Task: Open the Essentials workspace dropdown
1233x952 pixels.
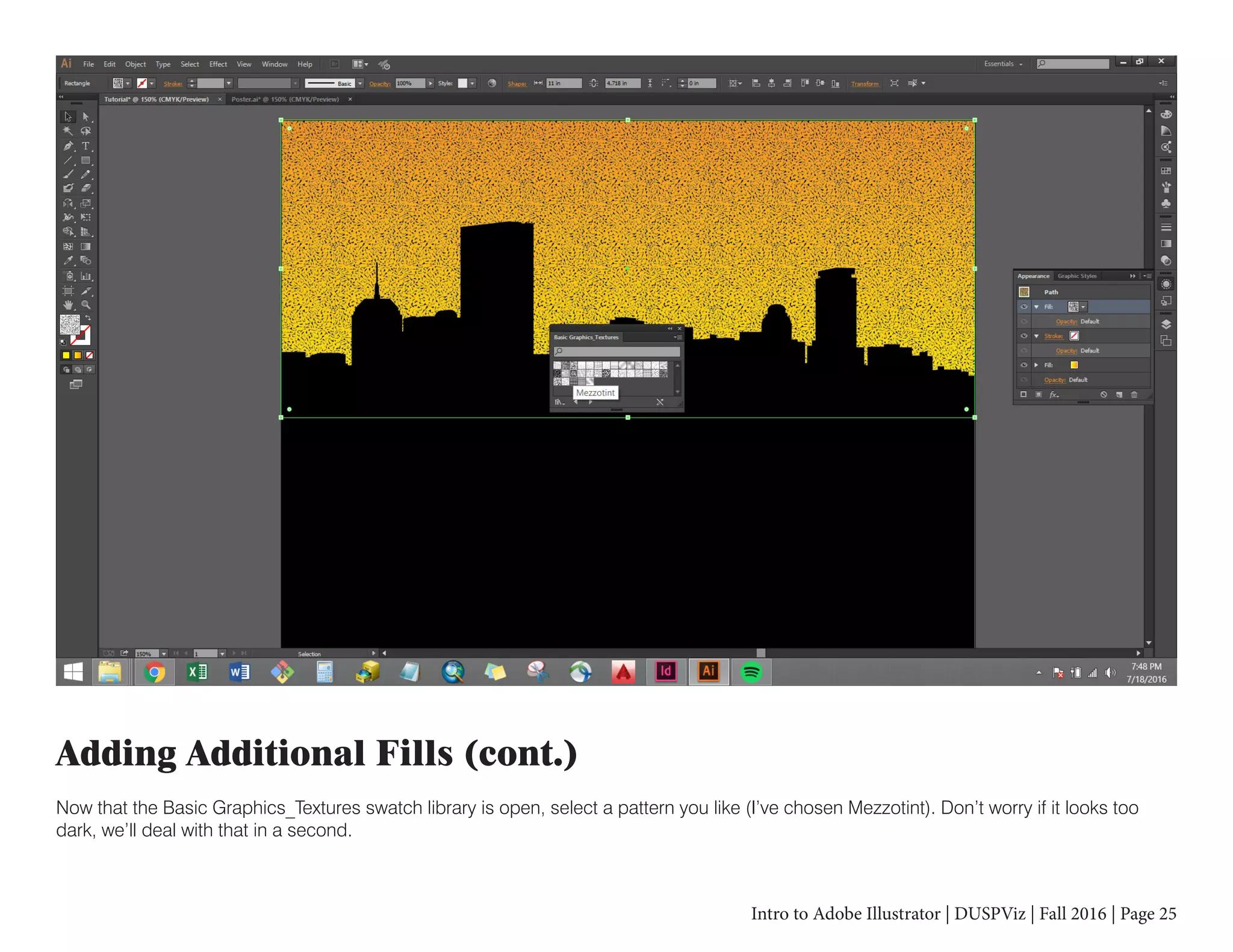Action: point(1004,64)
